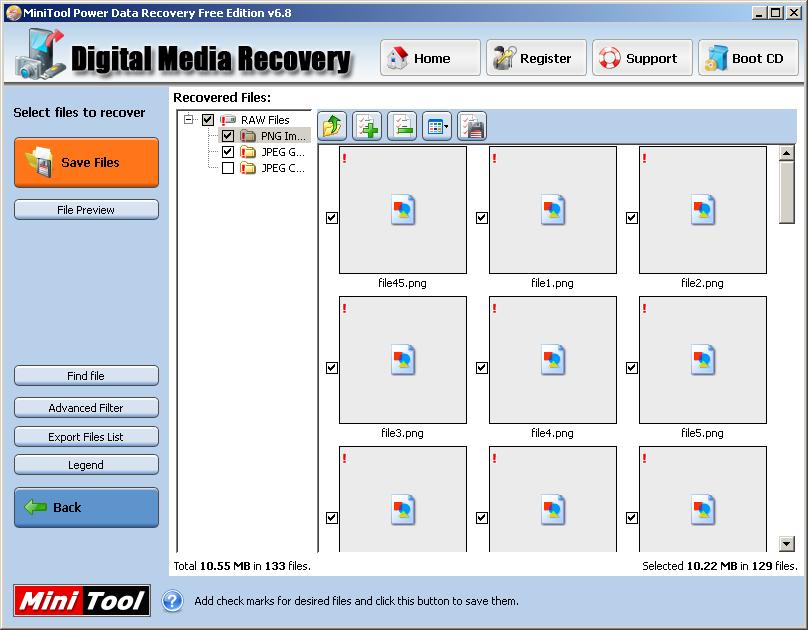Click the file4.png file name
This screenshot has width=808, height=630.
click(x=552, y=433)
